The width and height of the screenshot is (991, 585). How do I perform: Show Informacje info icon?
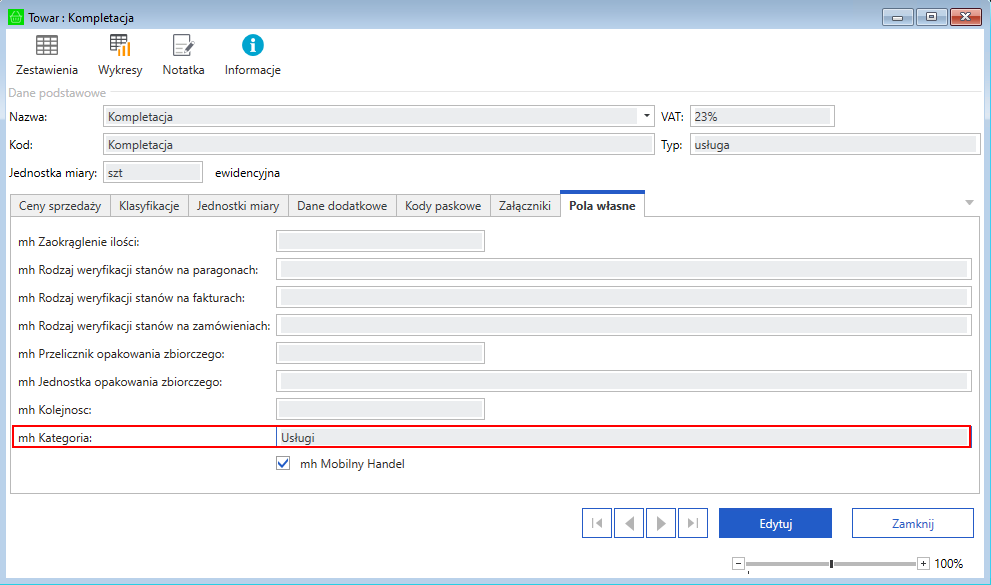coord(253,46)
